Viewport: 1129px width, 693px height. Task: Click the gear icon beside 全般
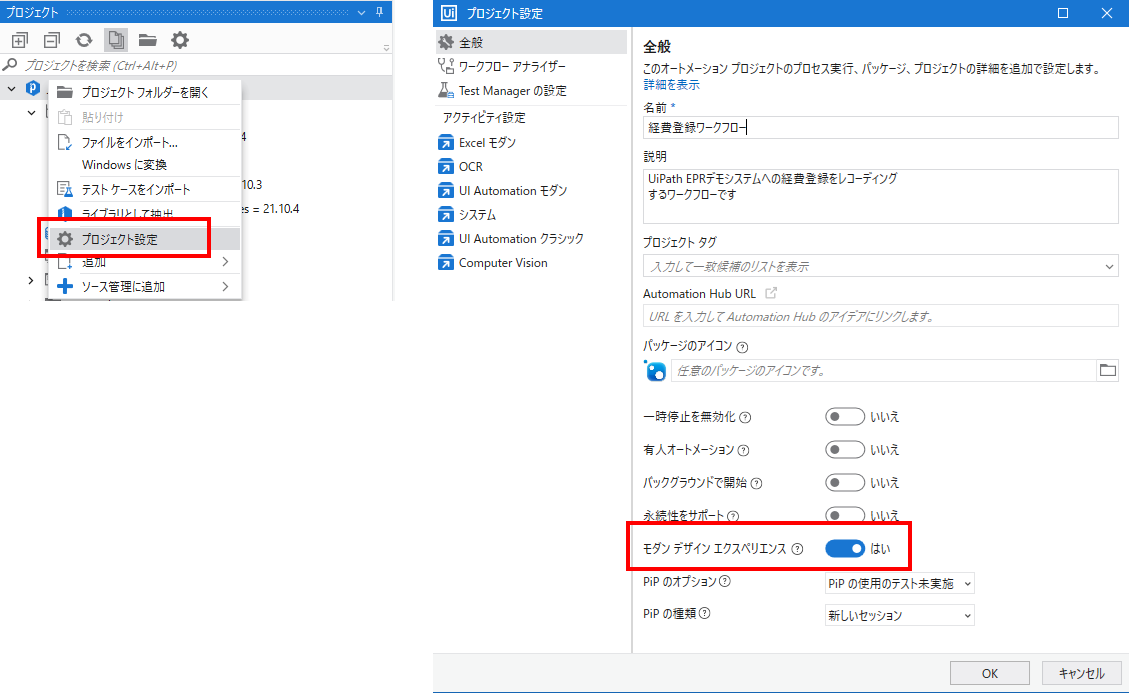pyautogui.click(x=446, y=43)
